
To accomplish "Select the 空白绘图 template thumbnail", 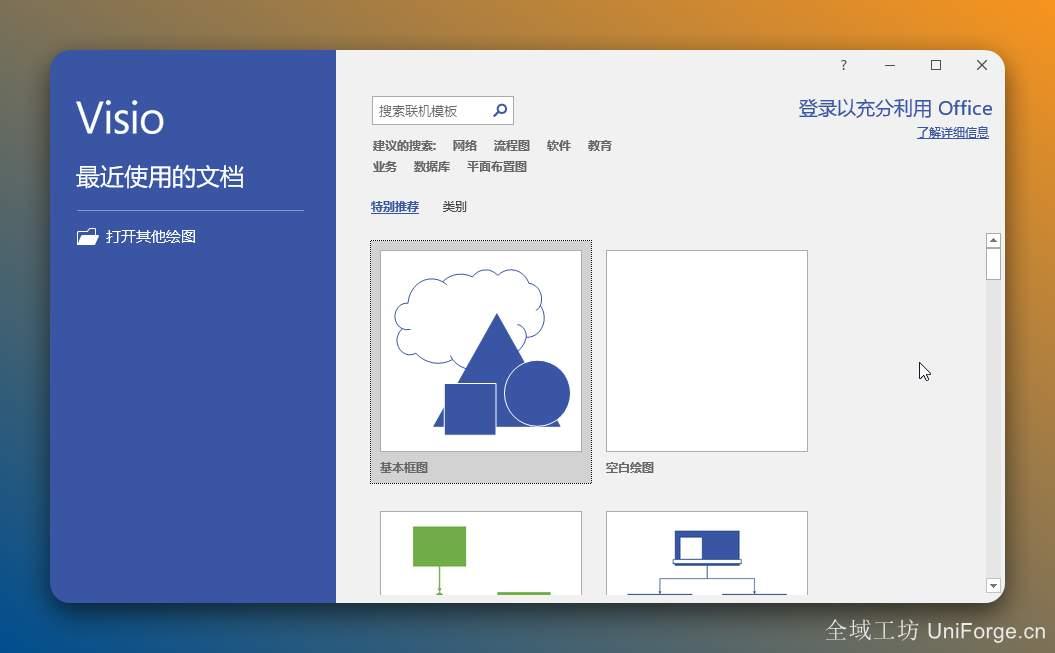I will [706, 351].
